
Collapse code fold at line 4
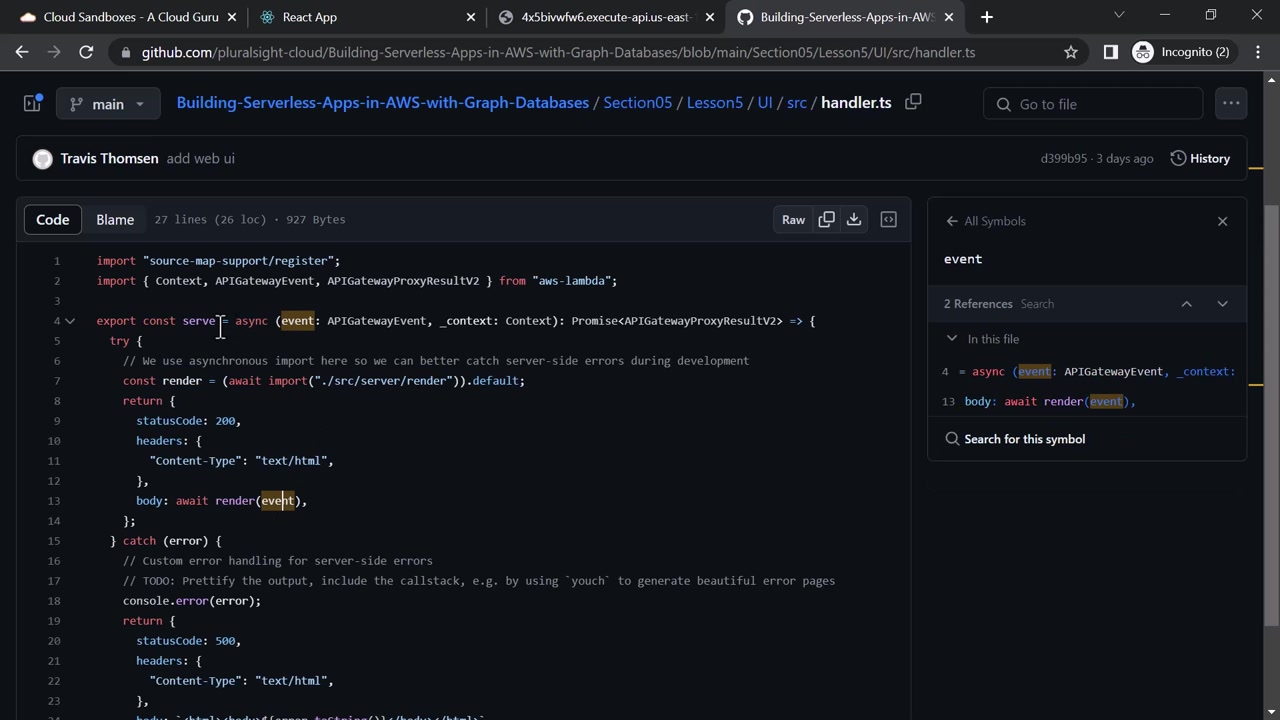click(x=70, y=321)
